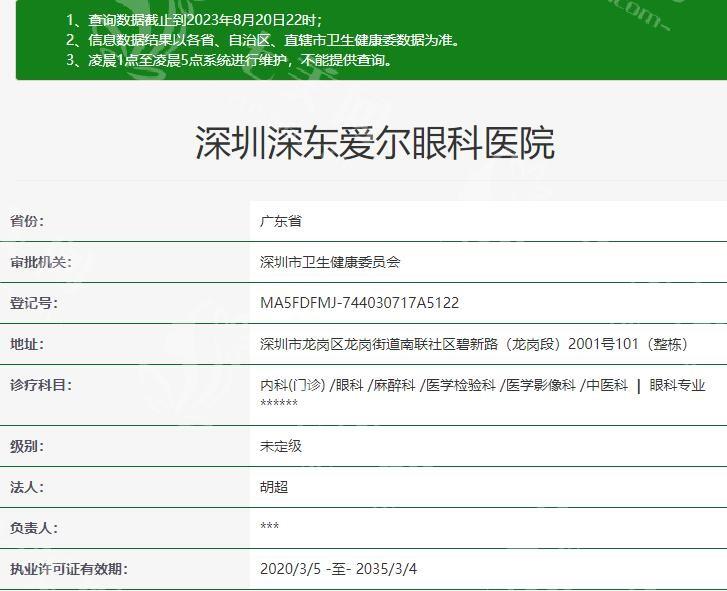Click the masked ****** under departments
The image size is (727, 591).
[x=279, y=402]
